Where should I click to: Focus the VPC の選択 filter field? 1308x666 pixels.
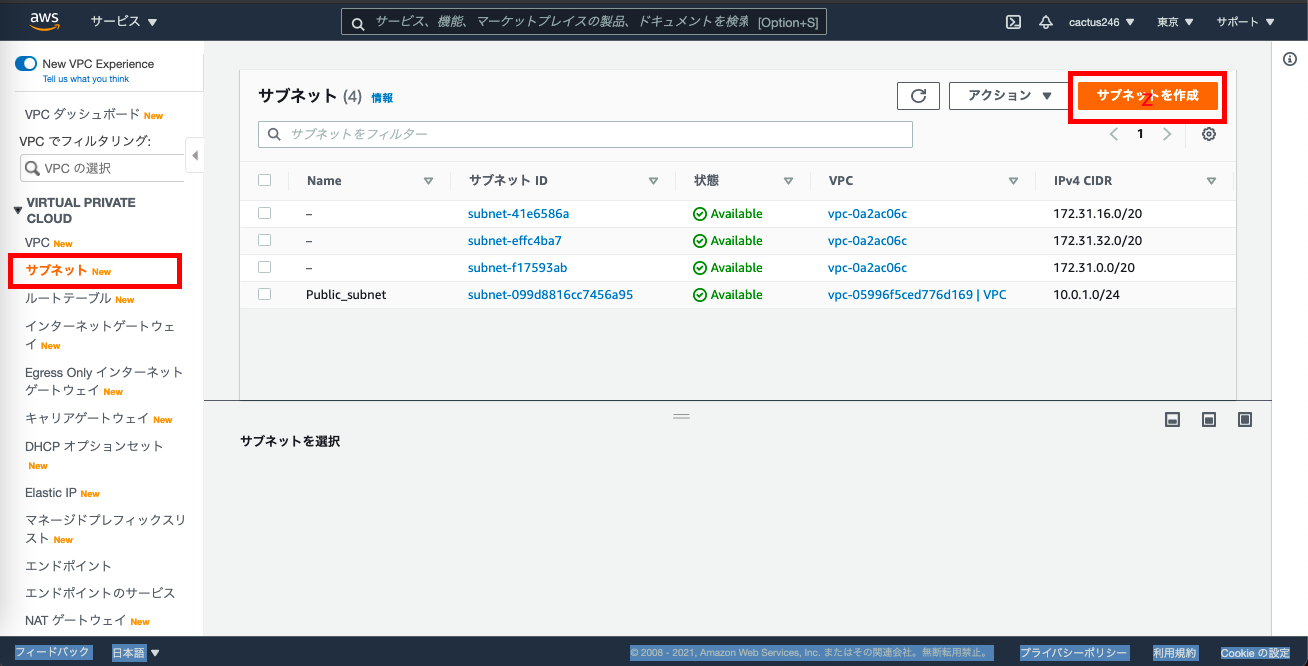coord(102,168)
